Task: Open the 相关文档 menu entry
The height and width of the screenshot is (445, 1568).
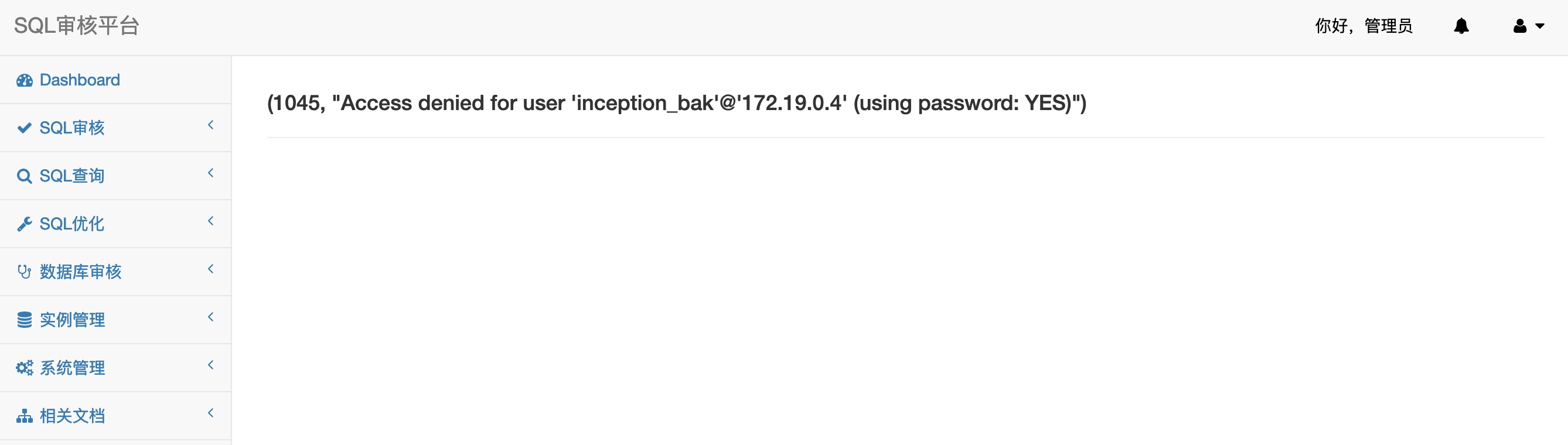Action: coord(73,416)
